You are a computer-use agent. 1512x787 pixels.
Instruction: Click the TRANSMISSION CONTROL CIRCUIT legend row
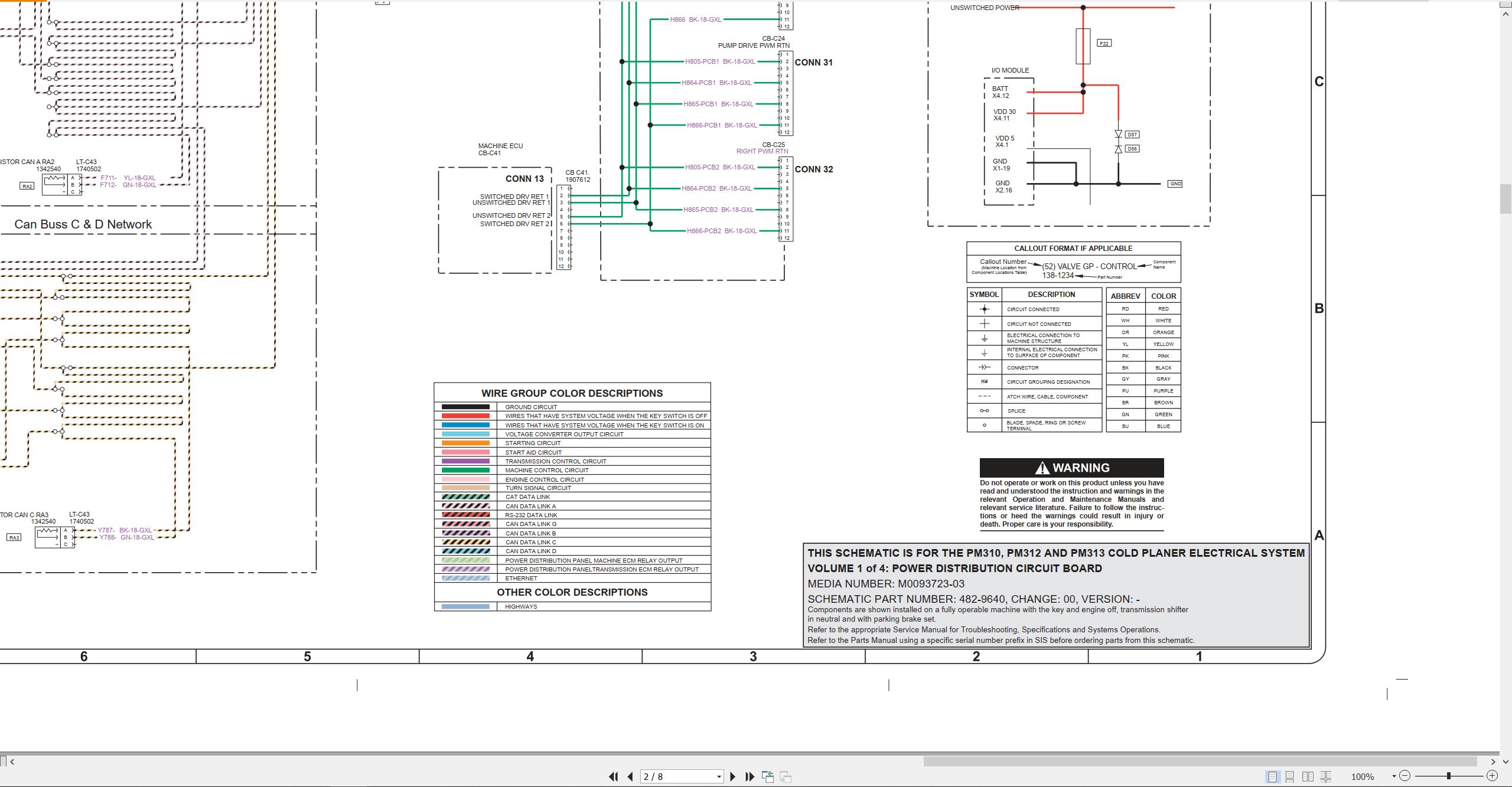572,461
